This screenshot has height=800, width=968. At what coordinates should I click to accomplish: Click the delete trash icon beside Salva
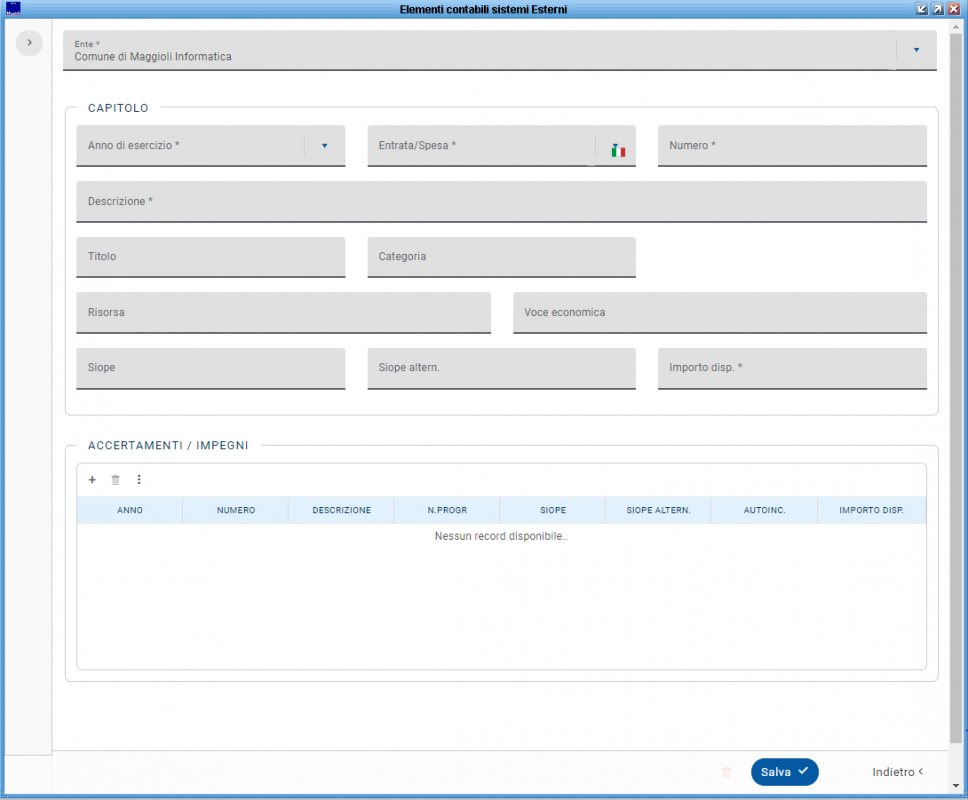coord(726,772)
